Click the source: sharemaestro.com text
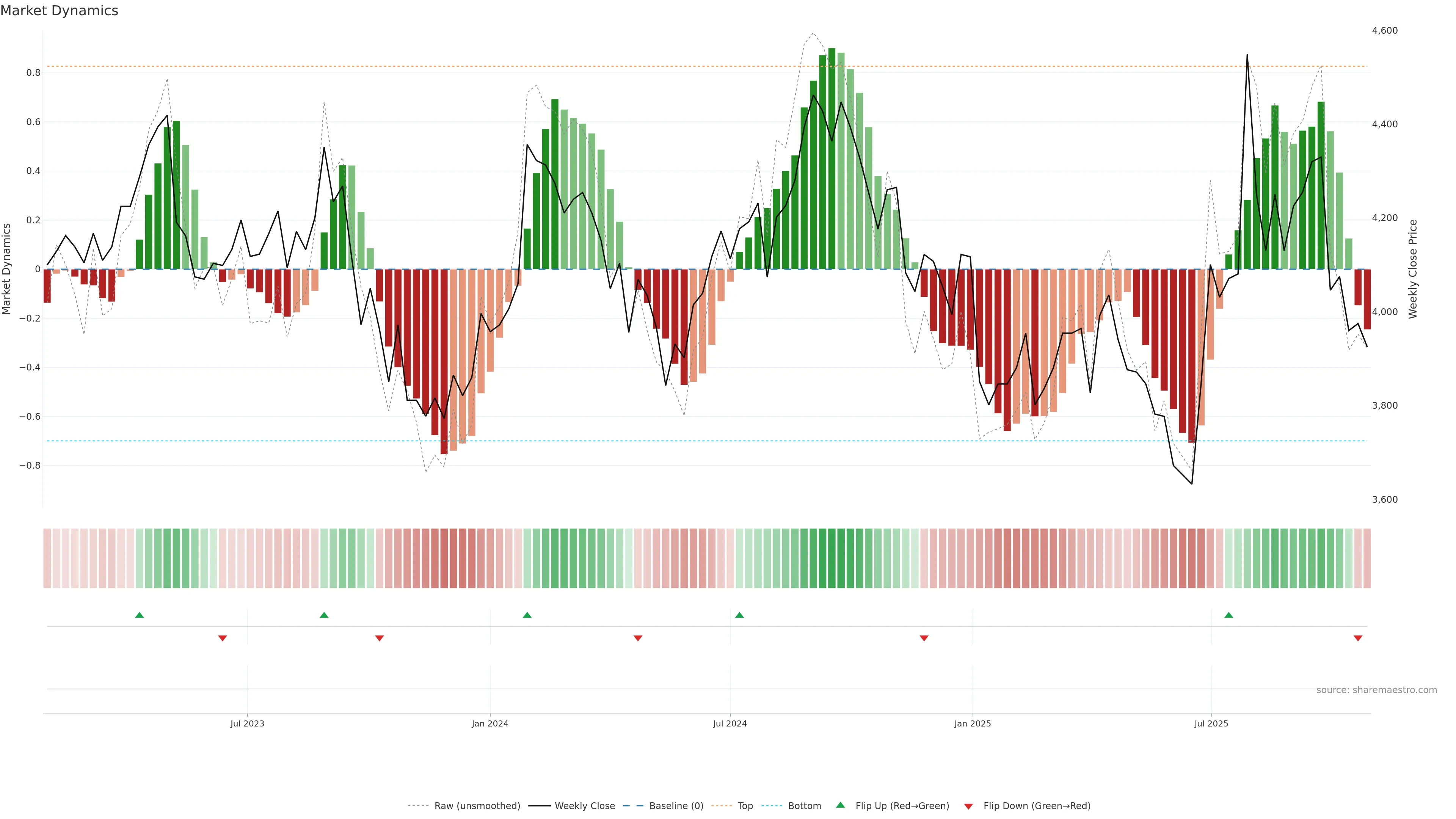The height and width of the screenshot is (819, 1456). click(1376, 690)
